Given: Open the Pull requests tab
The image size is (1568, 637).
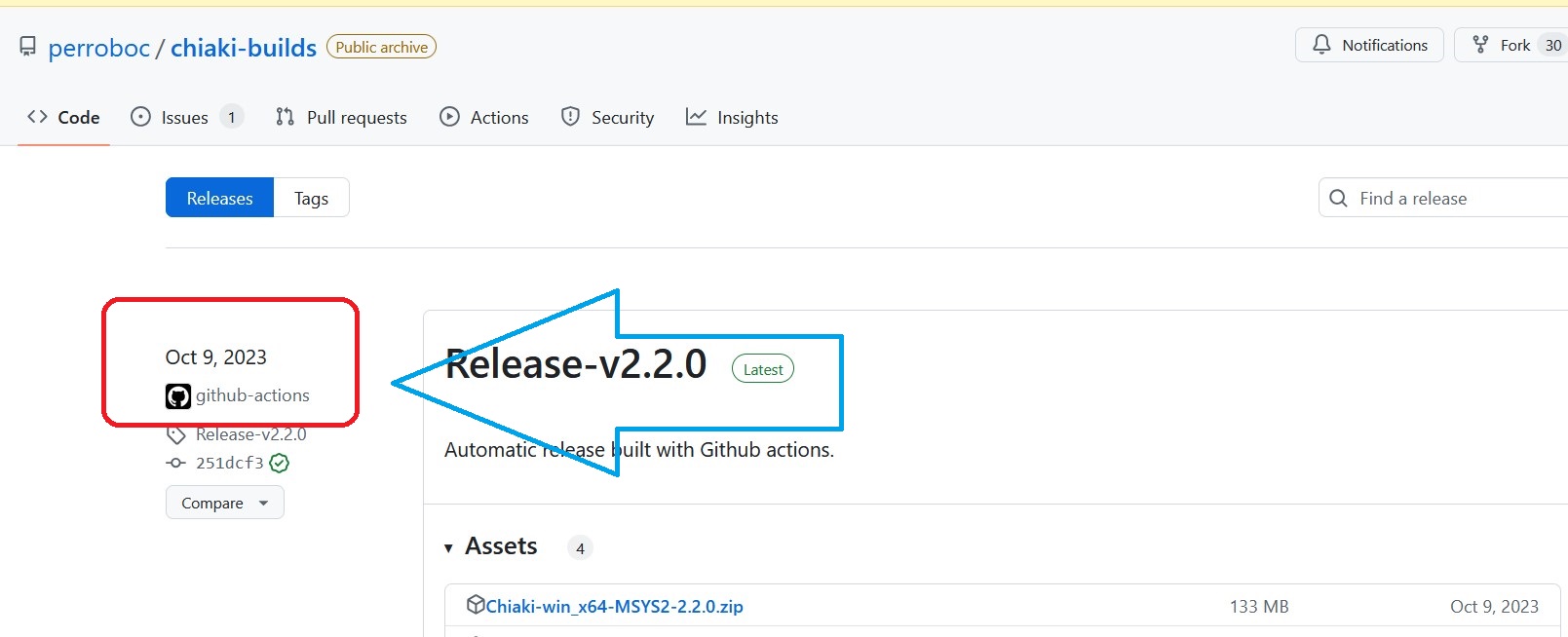Looking at the screenshot, I should click(x=341, y=117).
